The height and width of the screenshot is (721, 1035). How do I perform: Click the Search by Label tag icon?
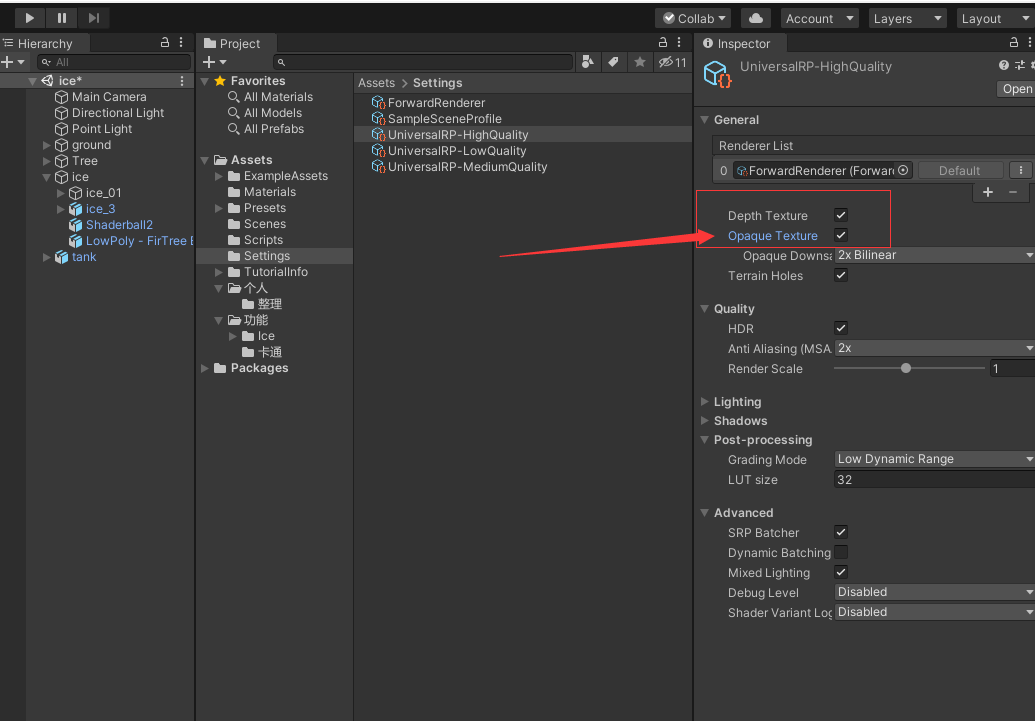[x=613, y=62]
